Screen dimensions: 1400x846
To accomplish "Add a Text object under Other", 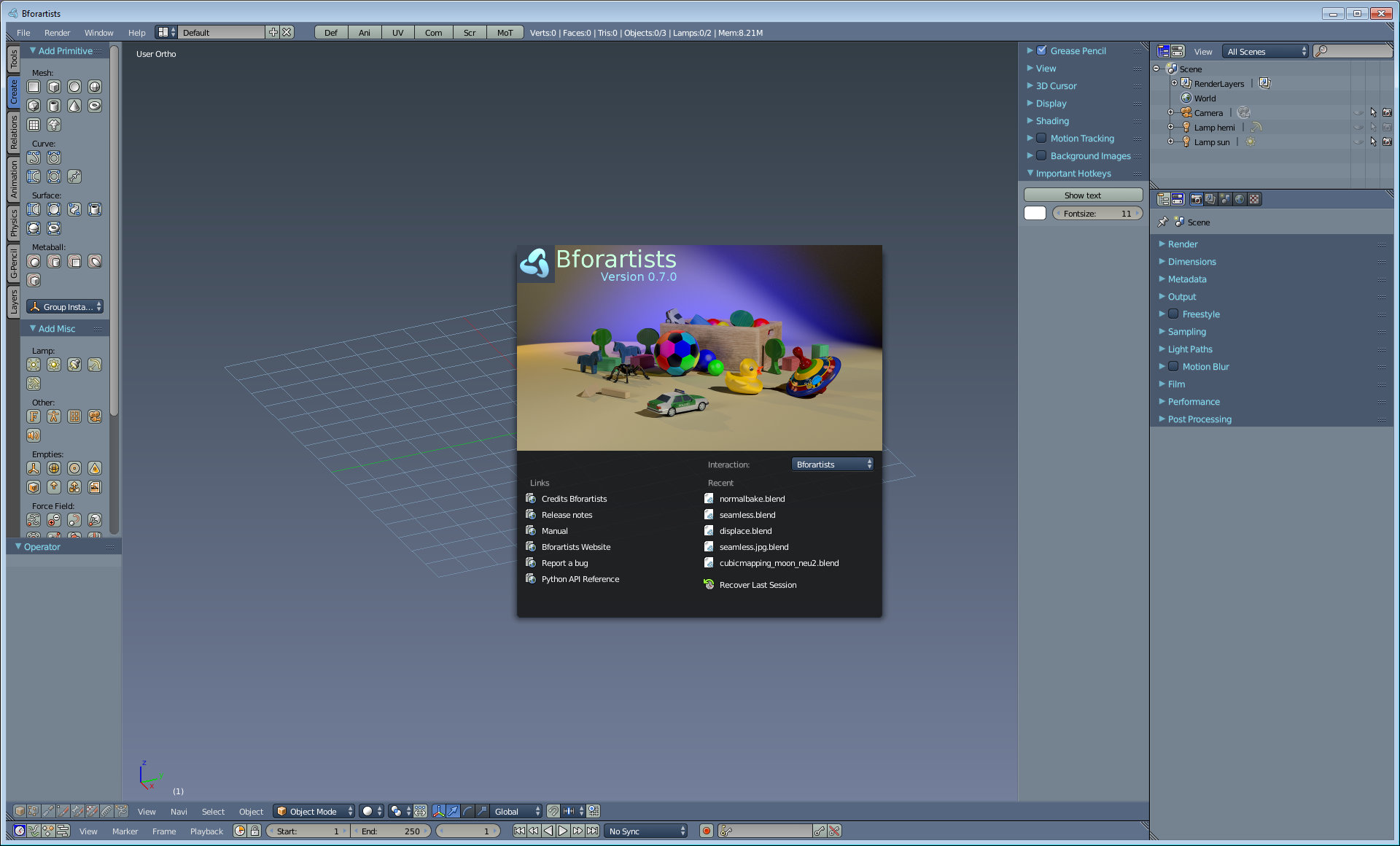I will (34, 416).
